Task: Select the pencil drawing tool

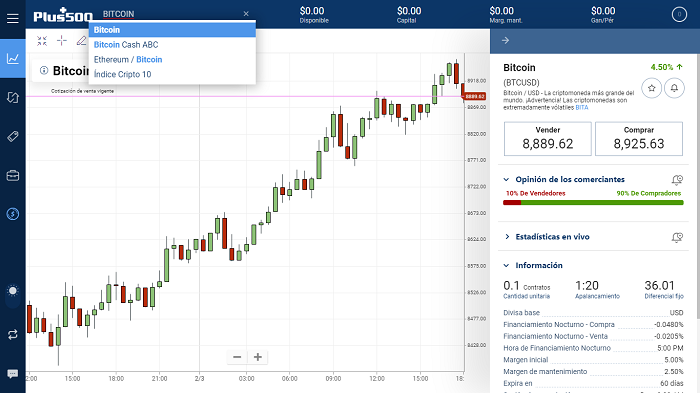Action: 81,41
